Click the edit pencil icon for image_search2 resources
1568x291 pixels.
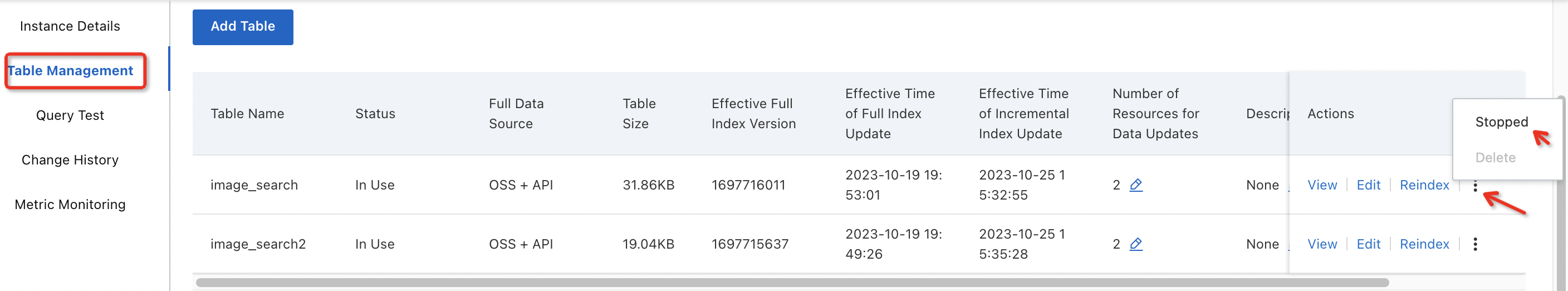click(x=1136, y=244)
